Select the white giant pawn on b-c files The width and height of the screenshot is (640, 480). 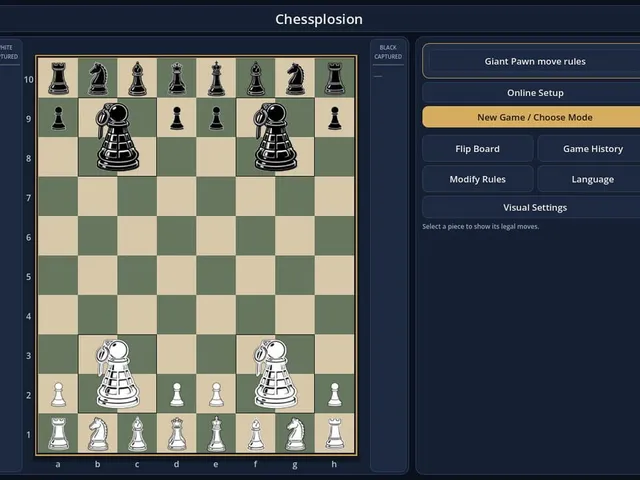coord(118,374)
